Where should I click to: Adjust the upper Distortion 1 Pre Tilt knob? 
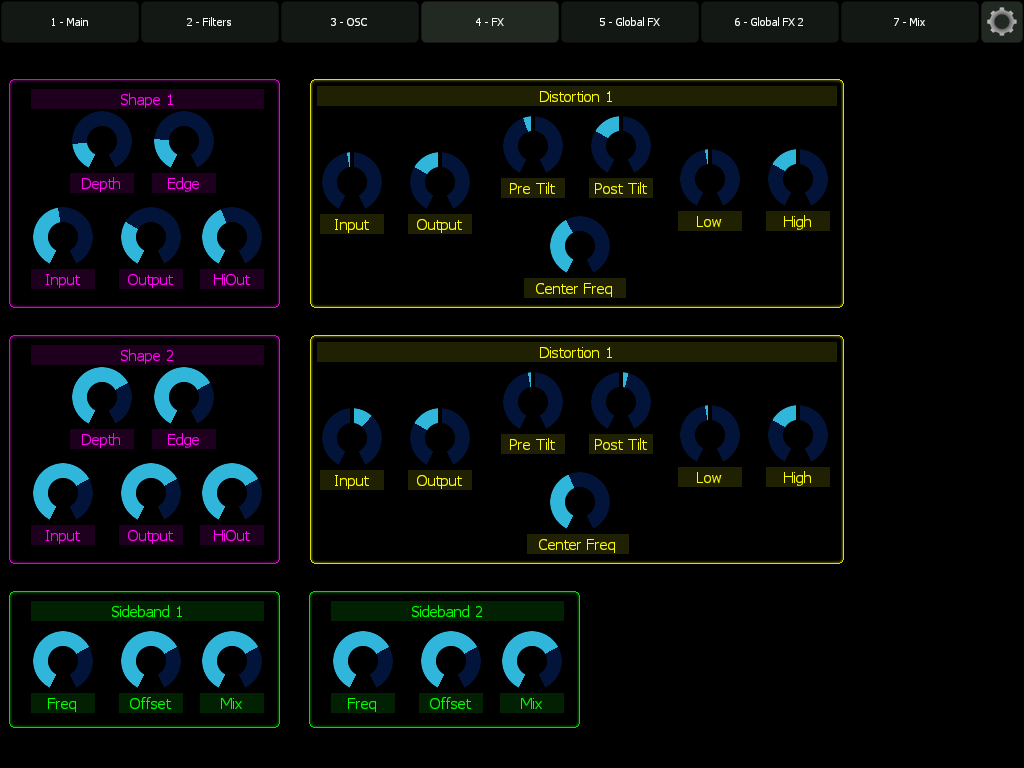[x=533, y=146]
